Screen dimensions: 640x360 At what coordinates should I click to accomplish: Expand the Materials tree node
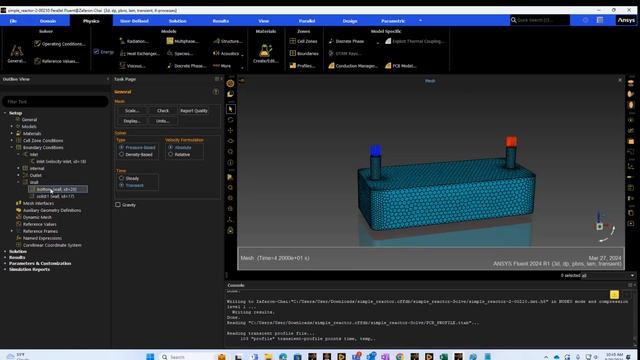(12, 133)
